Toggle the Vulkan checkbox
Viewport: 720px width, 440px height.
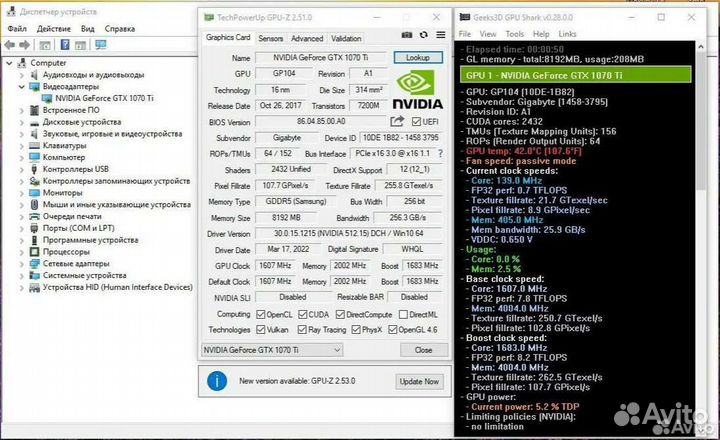pos(261,330)
